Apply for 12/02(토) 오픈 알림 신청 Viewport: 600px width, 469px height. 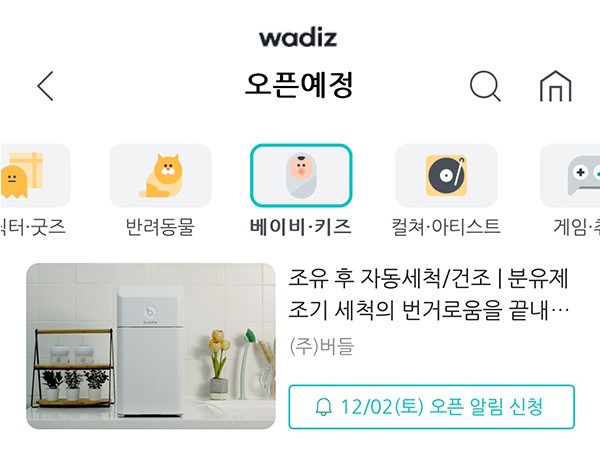[x=432, y=407]
